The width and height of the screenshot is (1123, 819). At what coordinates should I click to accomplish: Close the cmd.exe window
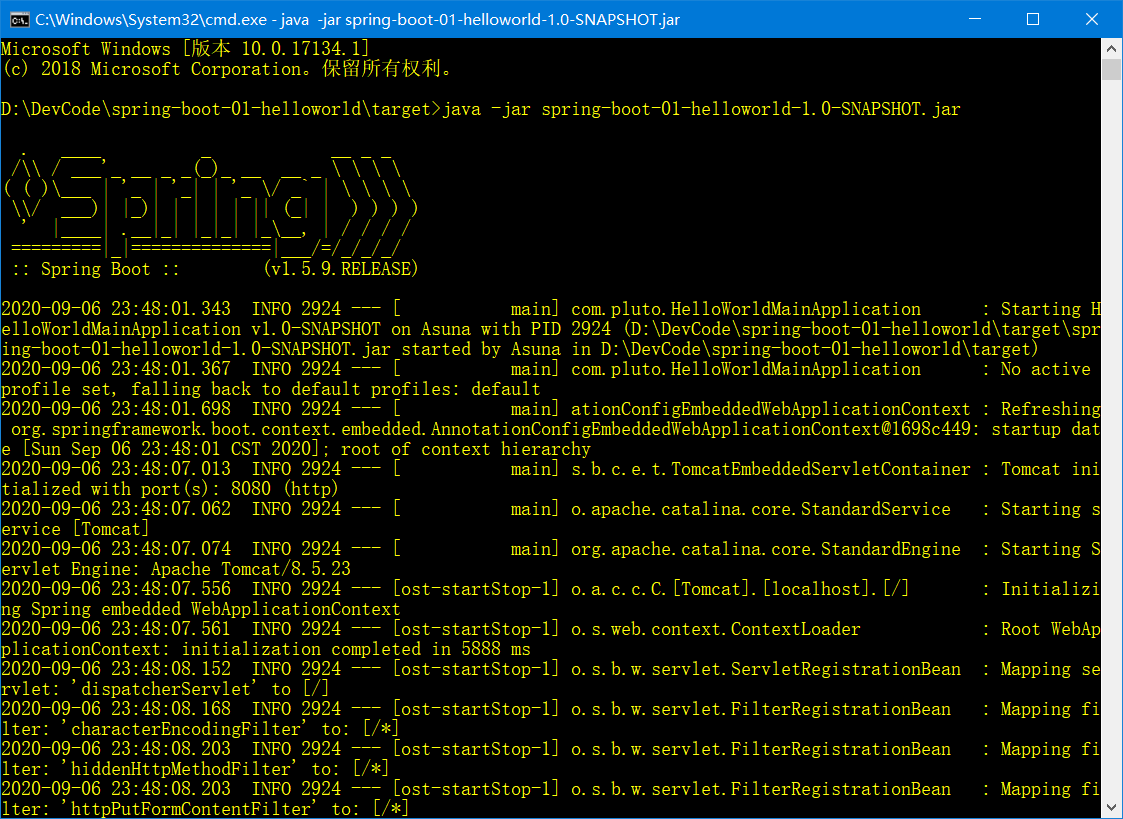point(1091,19)
